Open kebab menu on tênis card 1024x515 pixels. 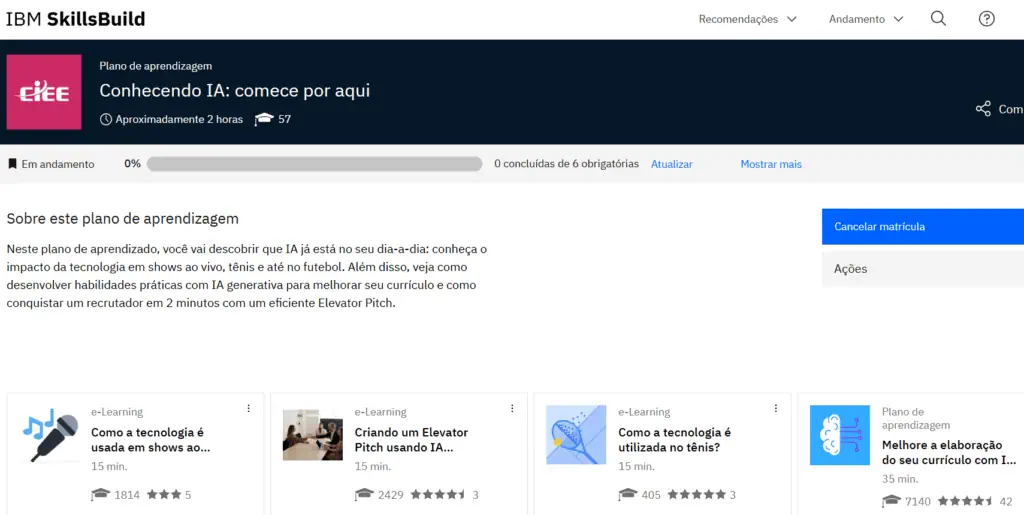click(x=776, y=409)
